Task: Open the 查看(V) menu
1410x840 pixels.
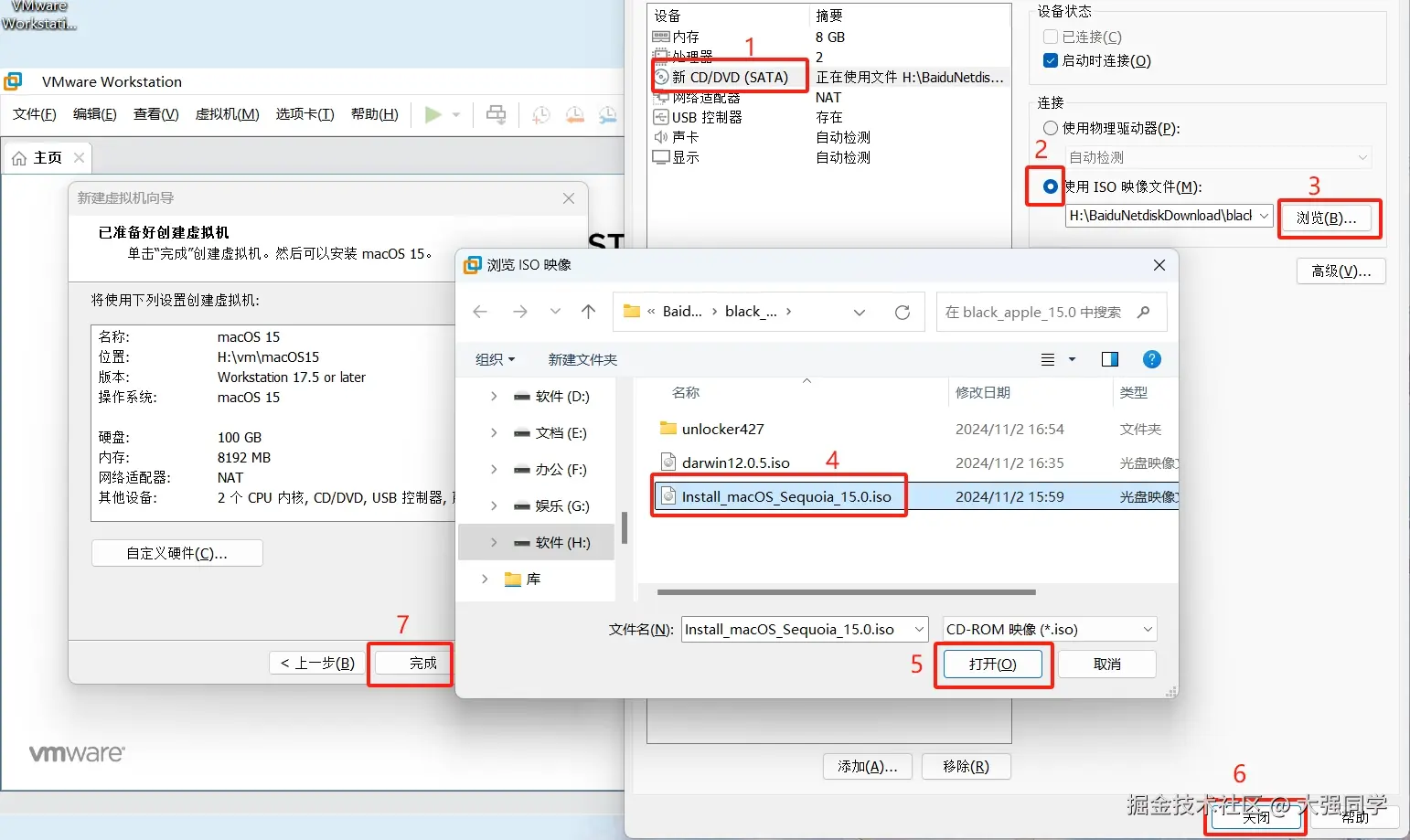Action: (x=156, y=114)
